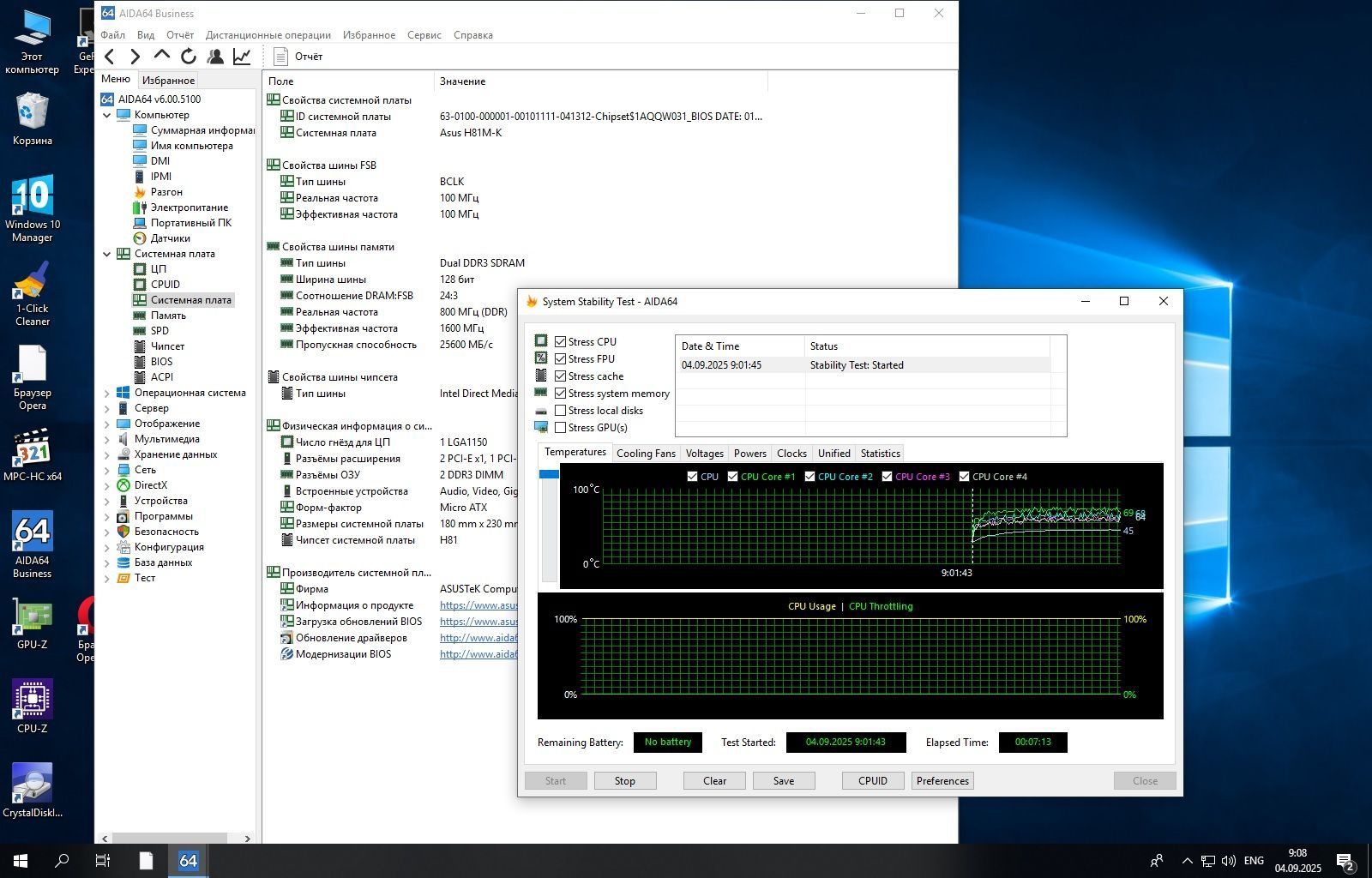Open MPC-HC x64 desktop icon
Viewport: 1372px width, 878px height.
33,454
